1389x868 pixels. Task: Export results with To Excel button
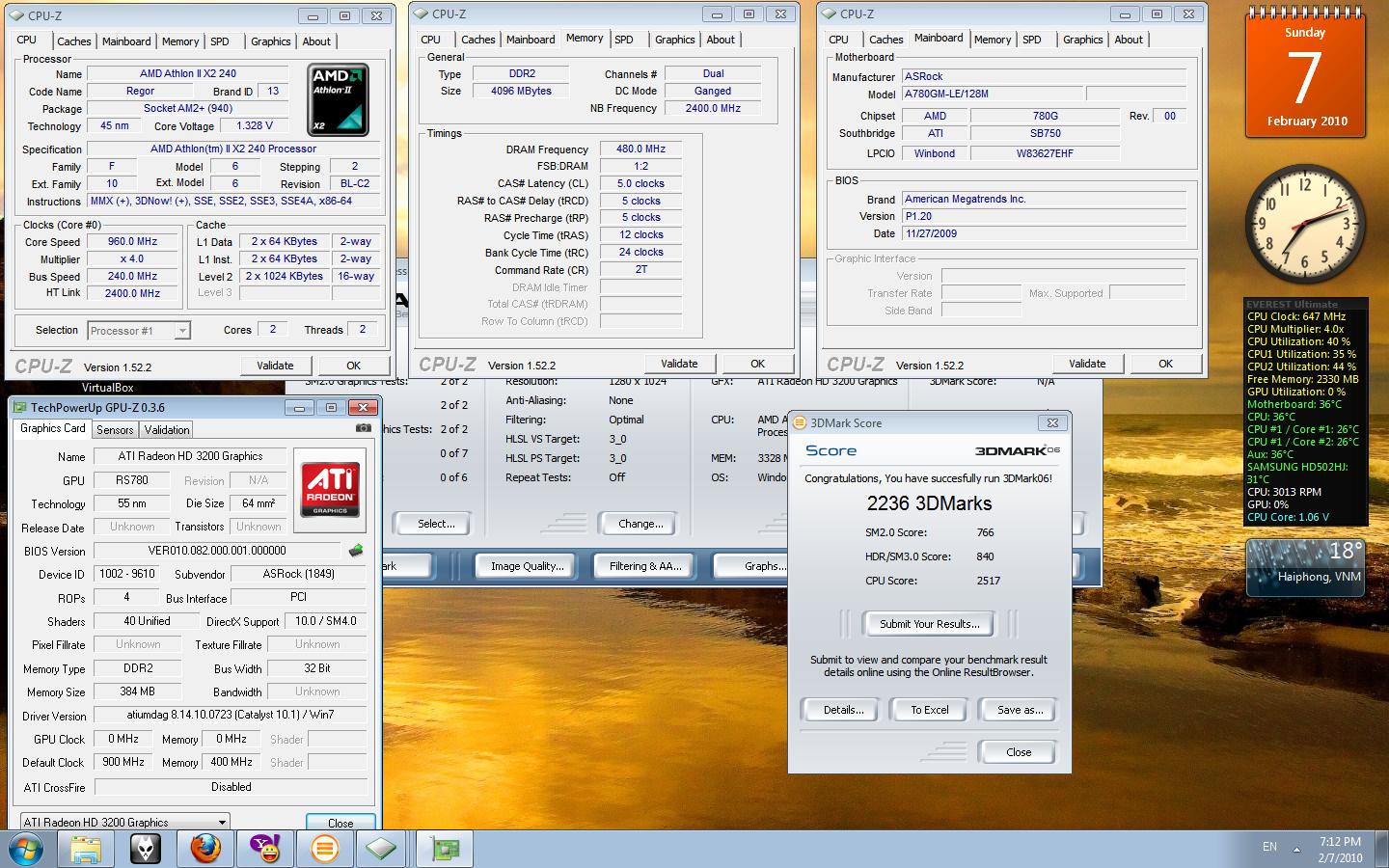pyautogui.click(x=930, y=710)
